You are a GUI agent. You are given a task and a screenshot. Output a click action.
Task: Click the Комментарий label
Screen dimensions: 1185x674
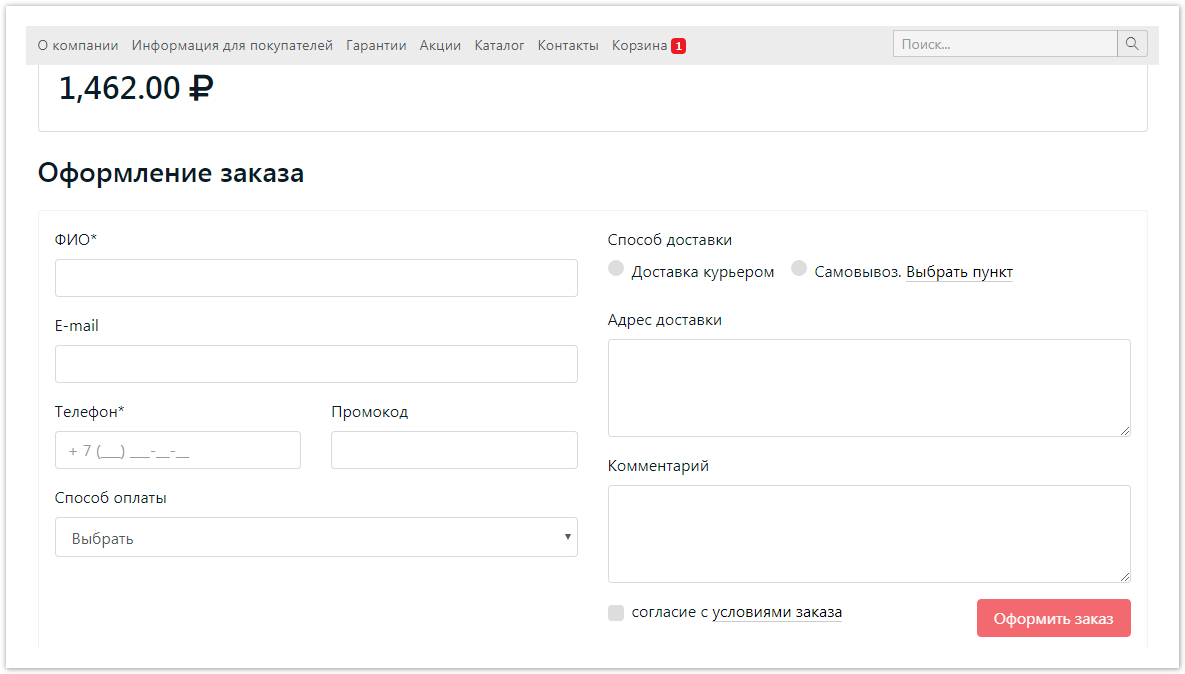[658, 466]
